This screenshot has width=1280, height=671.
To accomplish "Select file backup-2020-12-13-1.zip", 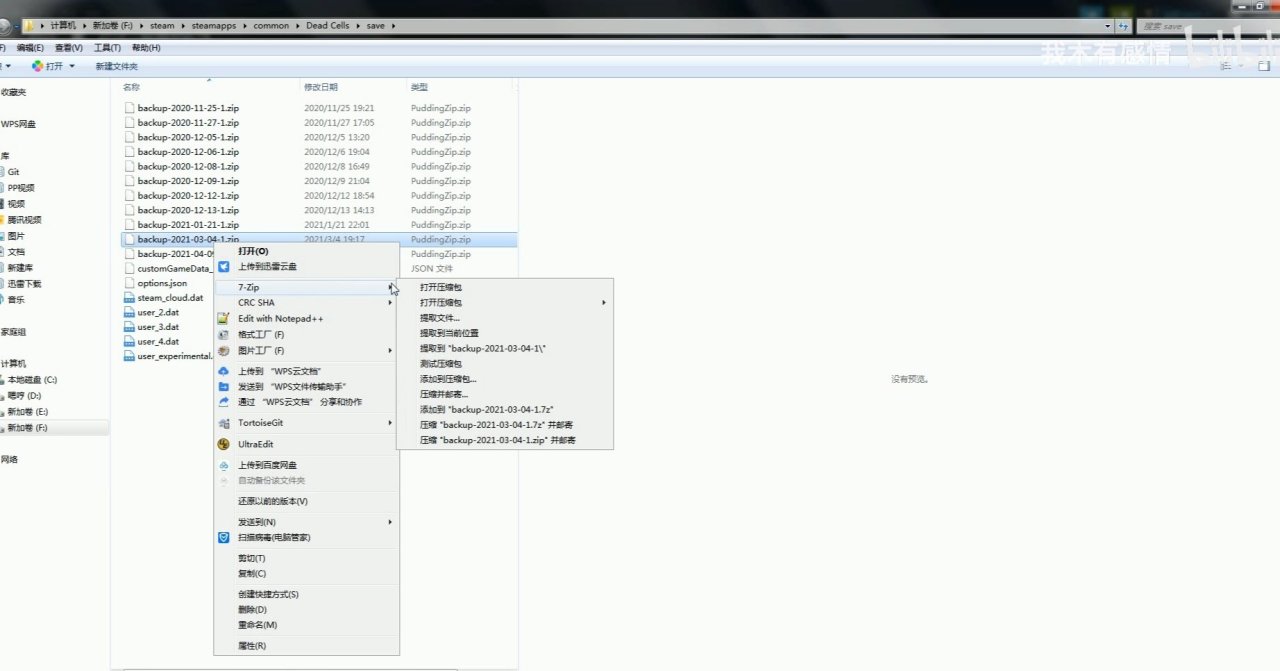I will (x=188, y=210).
